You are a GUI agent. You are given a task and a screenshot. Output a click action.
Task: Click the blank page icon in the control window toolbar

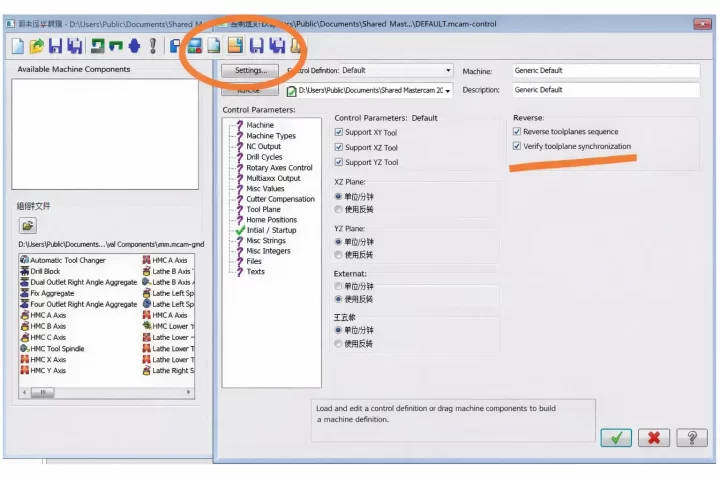[214, 46]
